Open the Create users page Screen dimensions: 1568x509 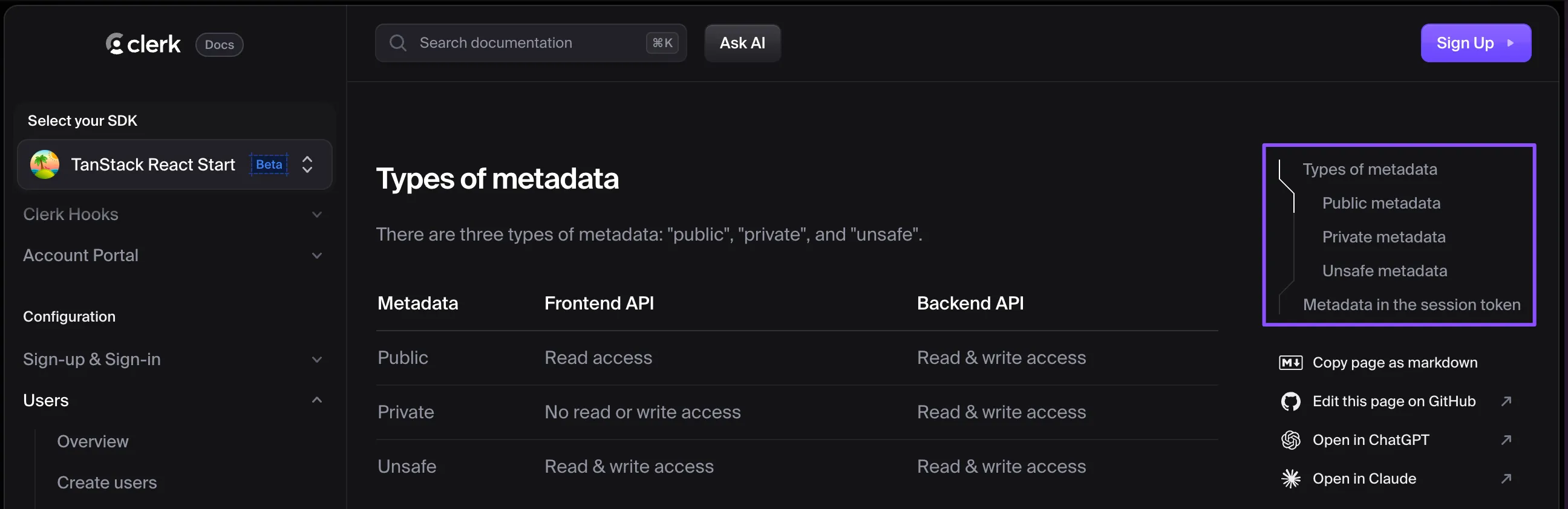[x=107, y=483]
